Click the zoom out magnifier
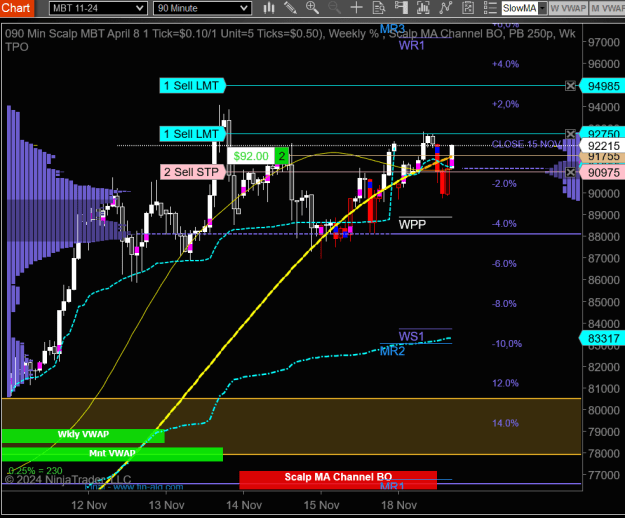This screenshot has height=518, width=625. pyautogui.click(x=334, y=8)
